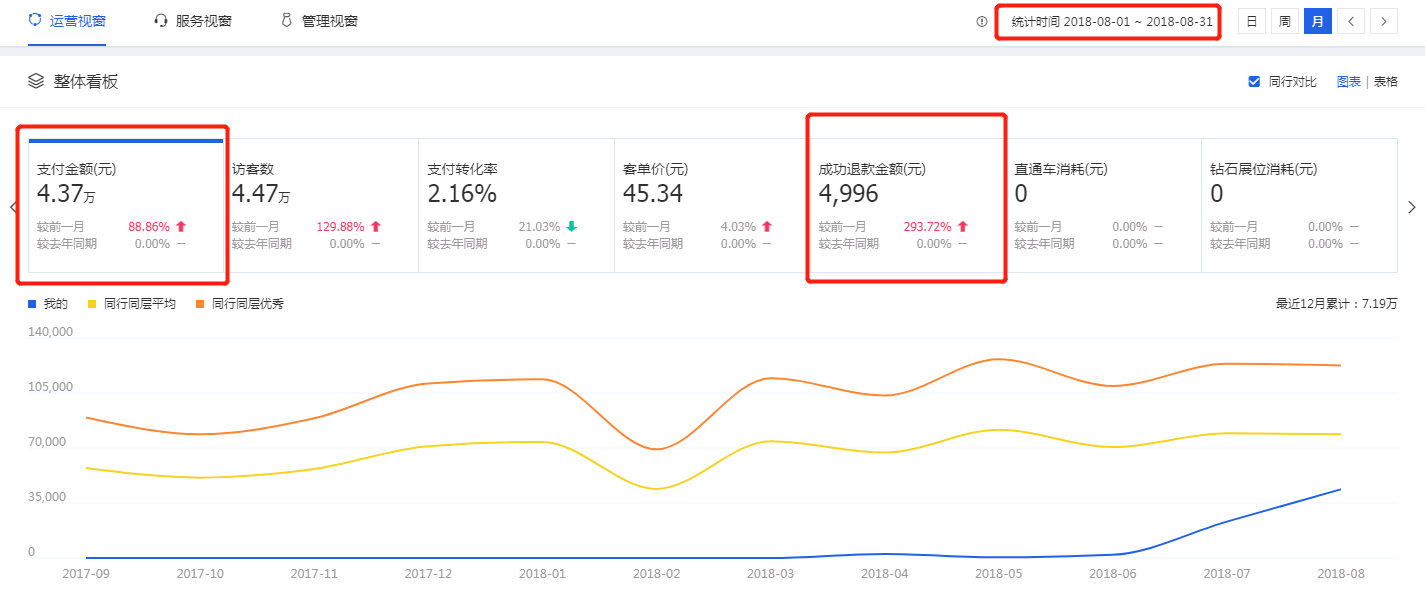The width and height of the screenshot is (1425, 614).
Task: Switch to 管理视窗 tab
Action: pyautogui.click(x=319, y=21)
